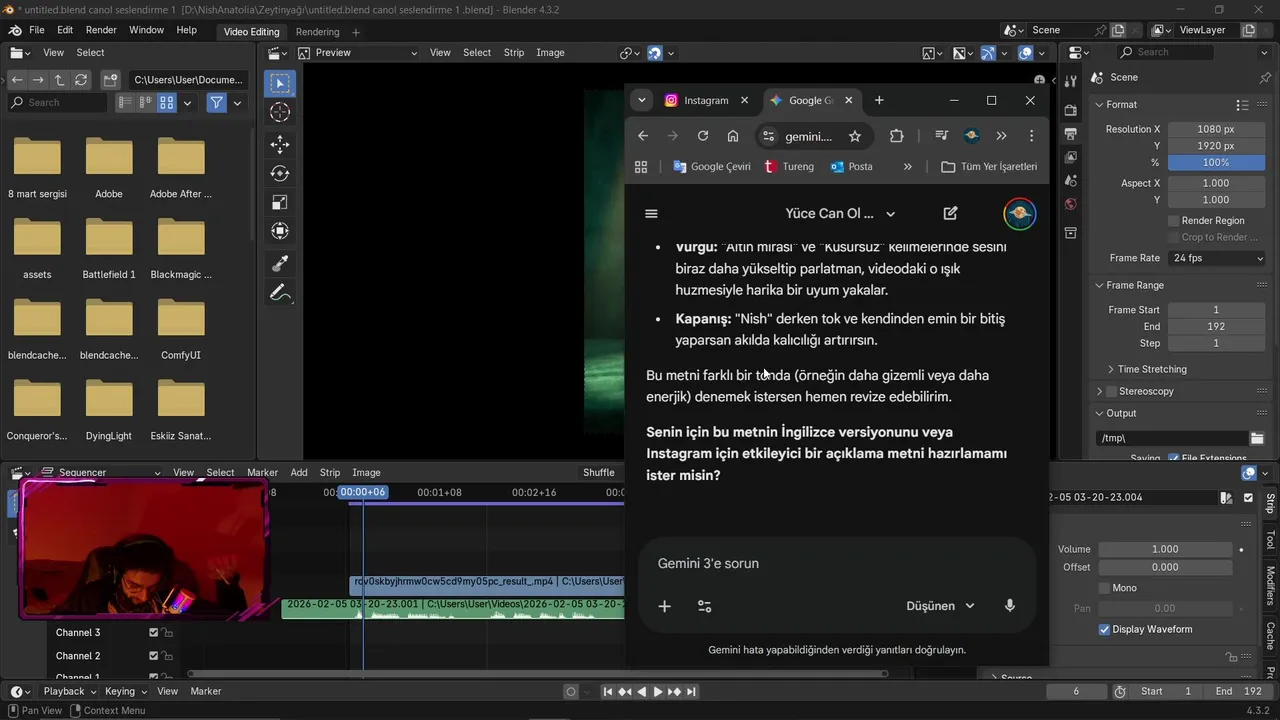Toggle File Extensions checkbox in Output

tap(1174, 458)
